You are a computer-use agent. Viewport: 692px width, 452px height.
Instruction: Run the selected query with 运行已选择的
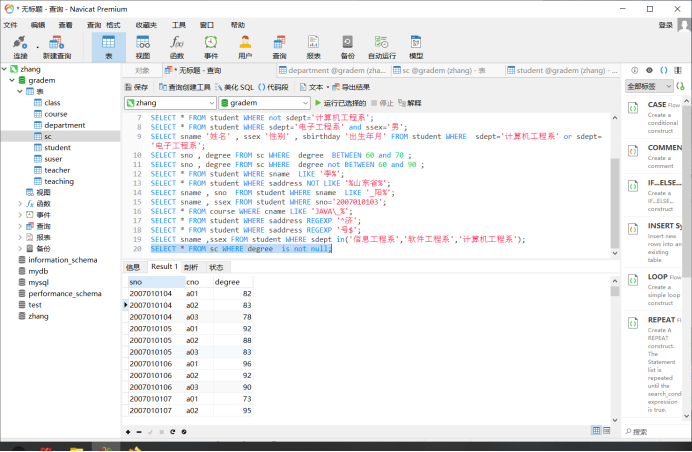tap(340, 103)
